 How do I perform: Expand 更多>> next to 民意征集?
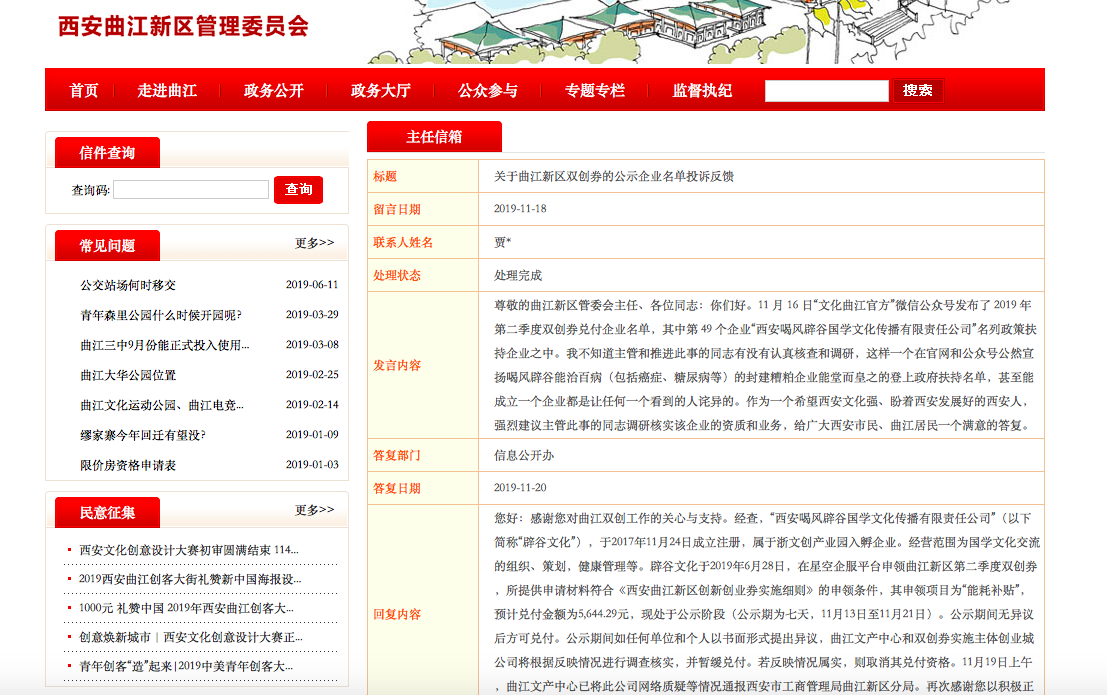coord(314,510)
